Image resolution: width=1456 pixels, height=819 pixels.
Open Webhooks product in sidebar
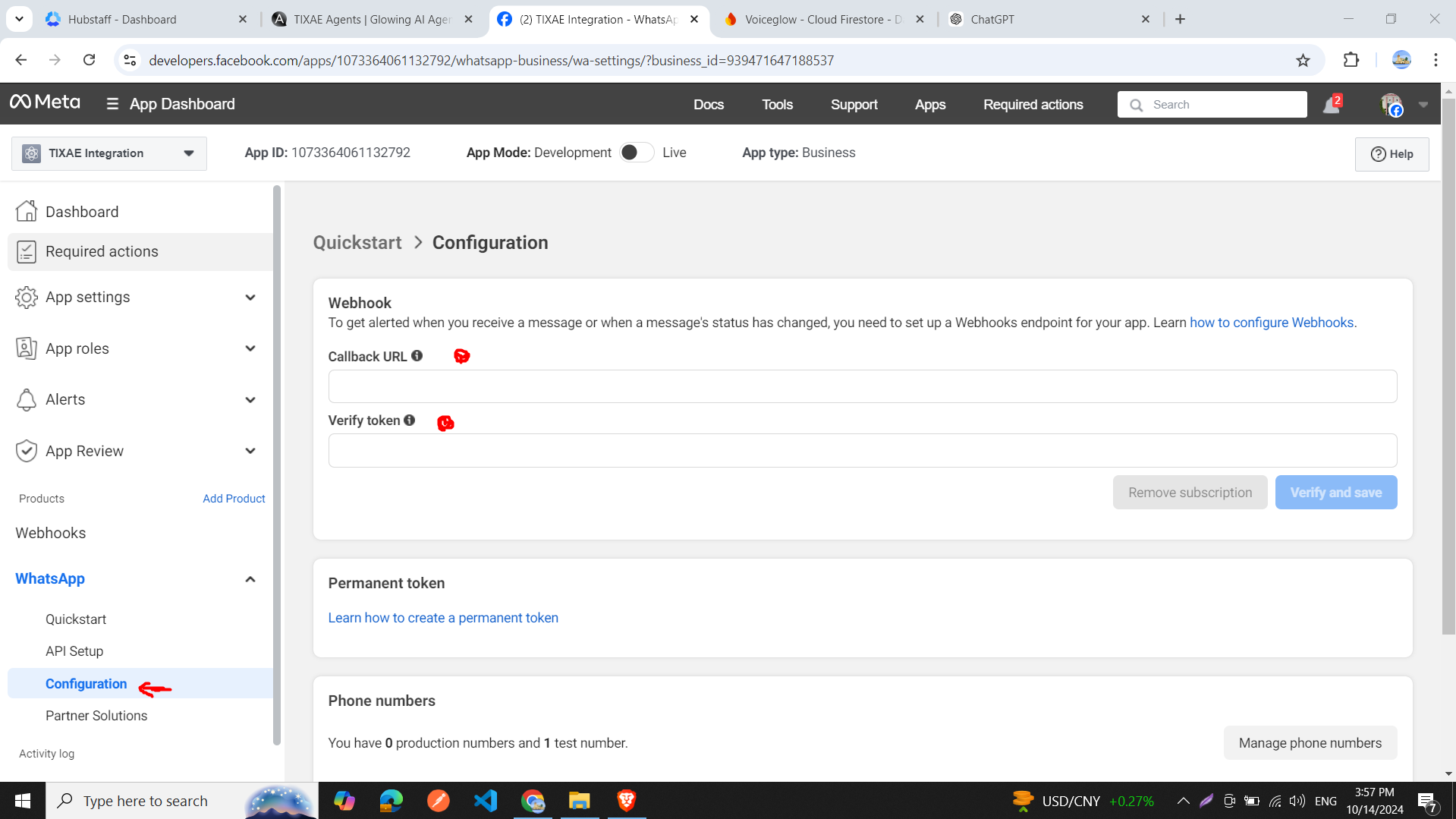click(51, 533)
